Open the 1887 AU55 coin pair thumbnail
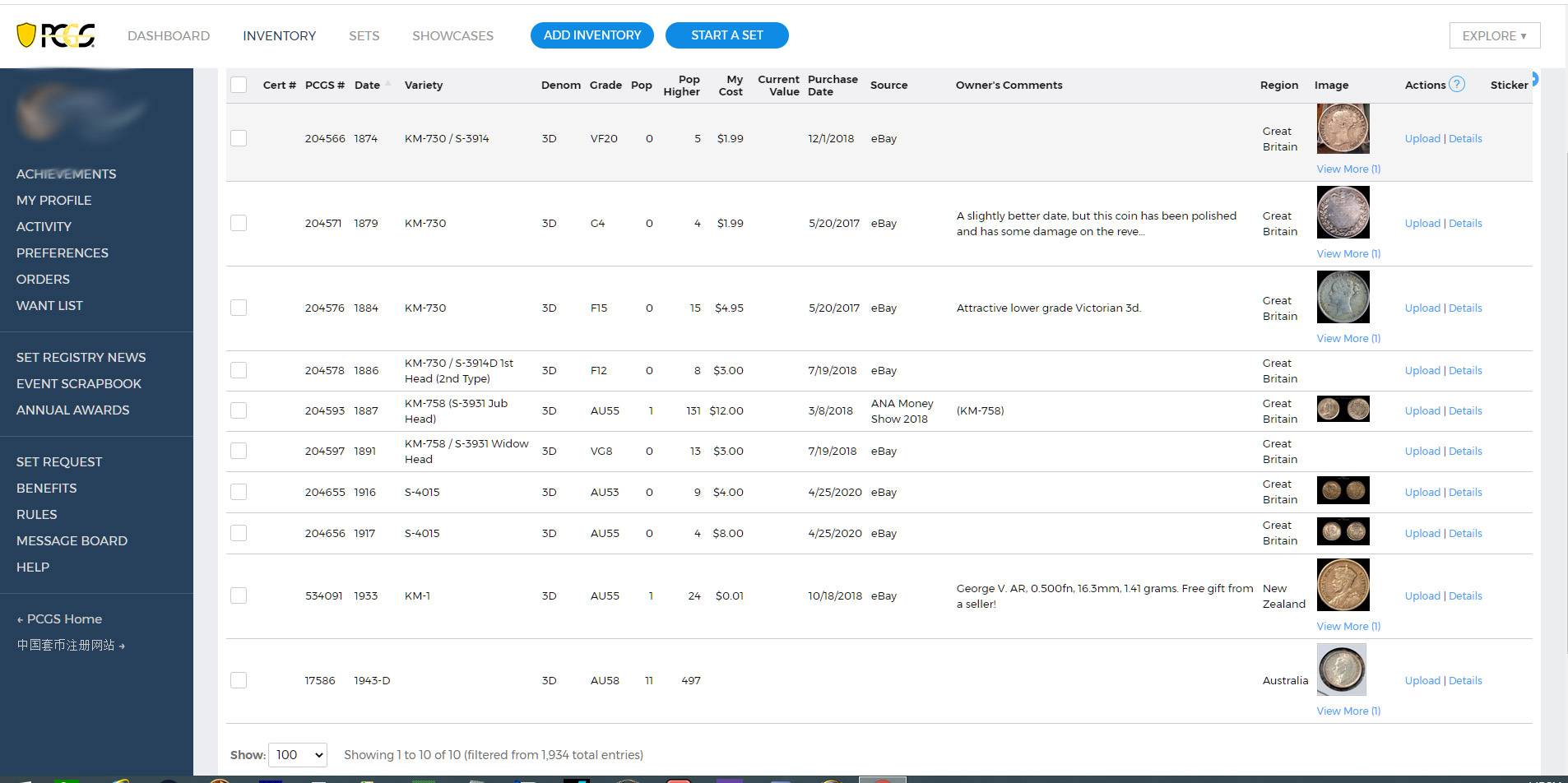The width and height of the screenshot is (1568, 783). point(1343,409)
